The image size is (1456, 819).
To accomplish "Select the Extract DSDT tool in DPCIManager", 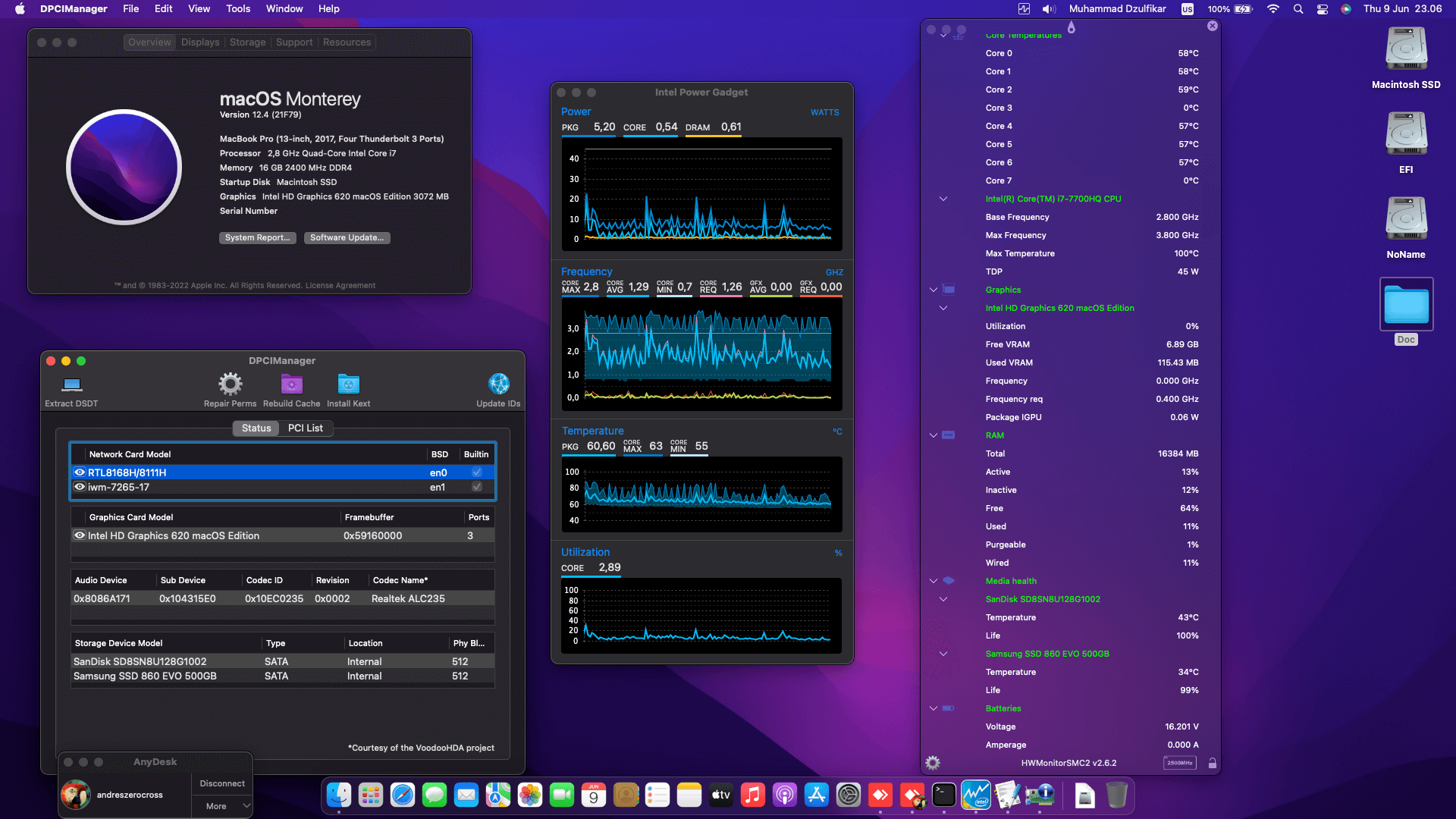I will tap(71, 388).
